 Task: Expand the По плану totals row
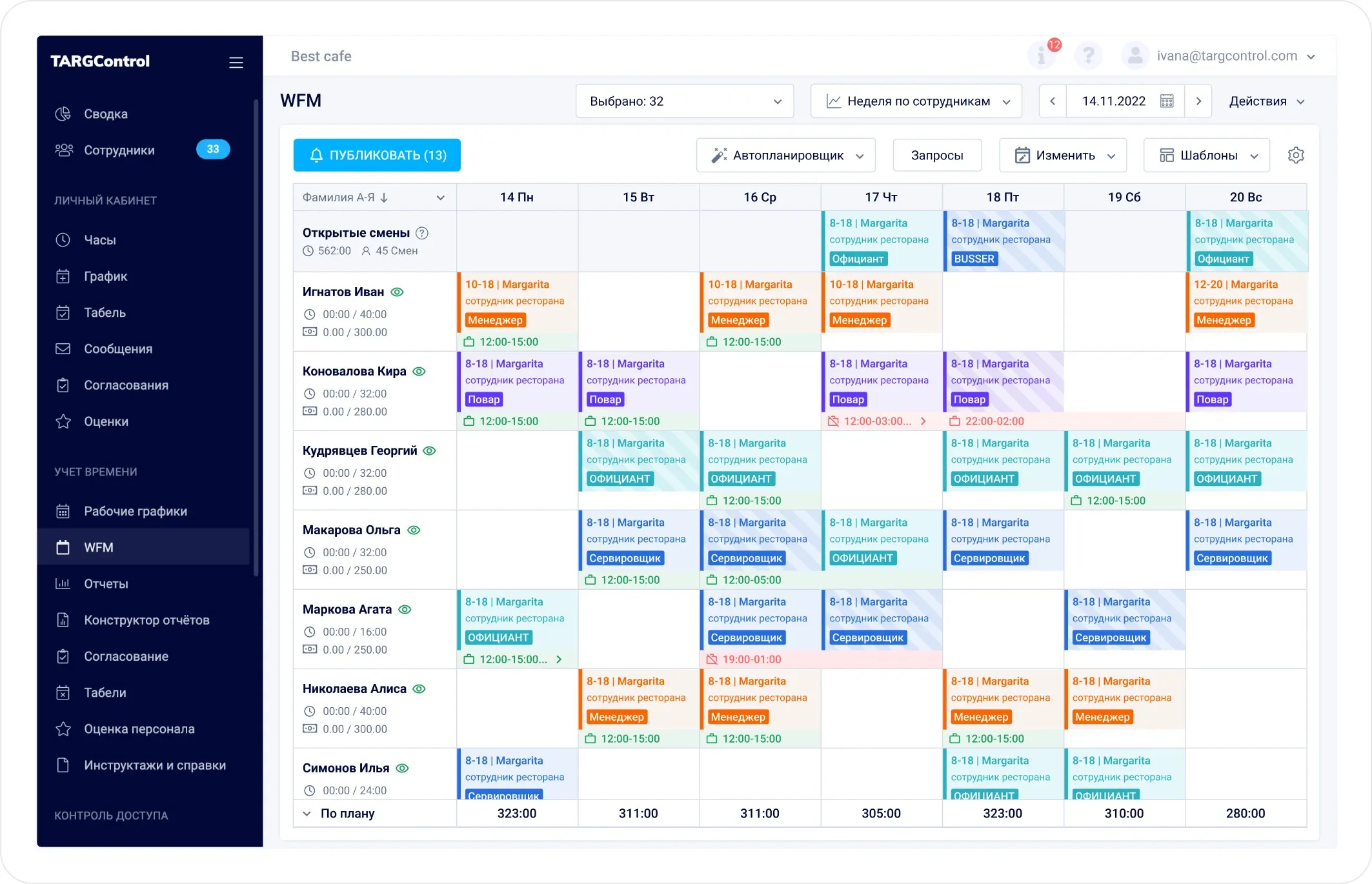(307, 814)
